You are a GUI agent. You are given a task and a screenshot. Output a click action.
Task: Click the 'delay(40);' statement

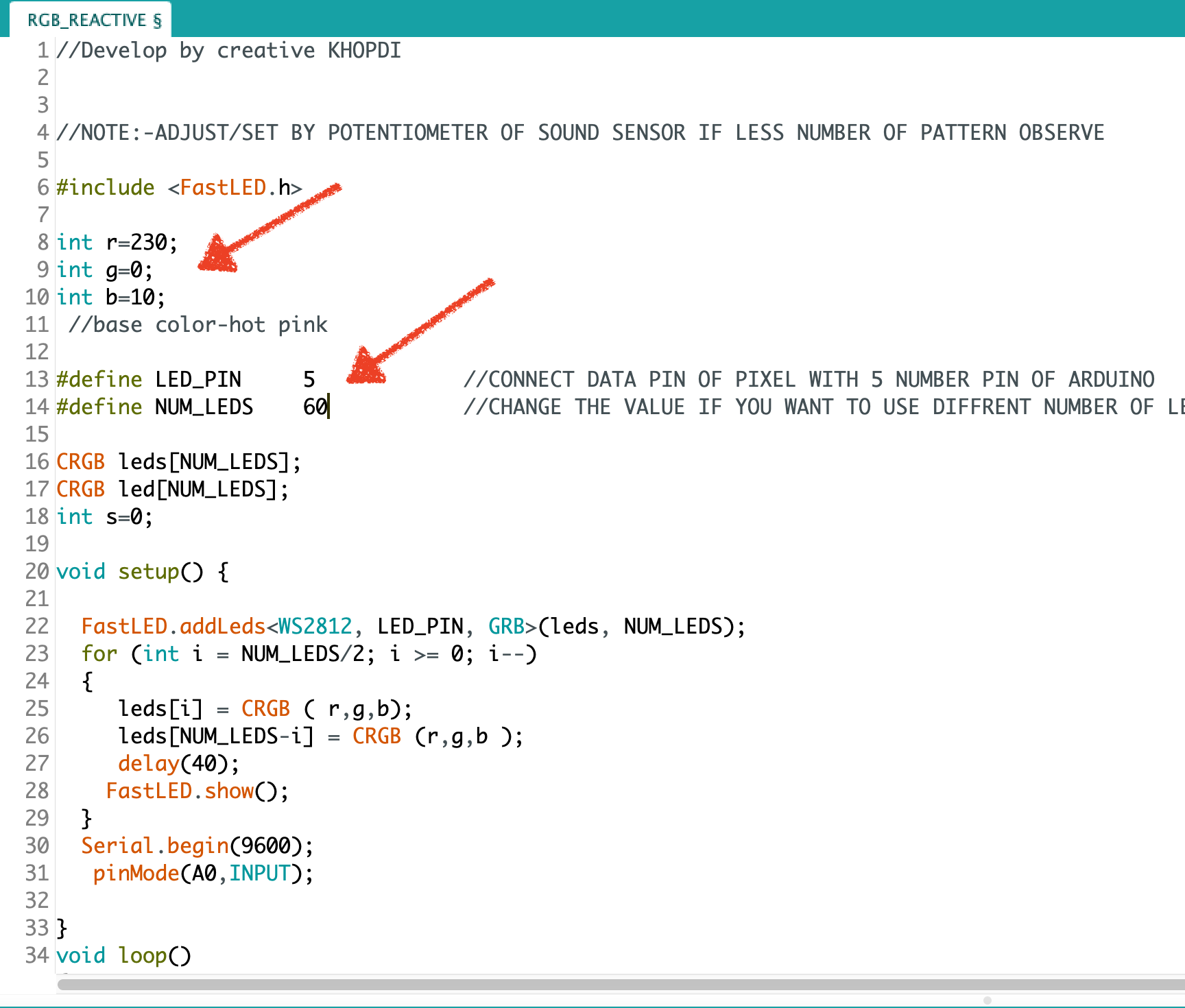point(178,764)
